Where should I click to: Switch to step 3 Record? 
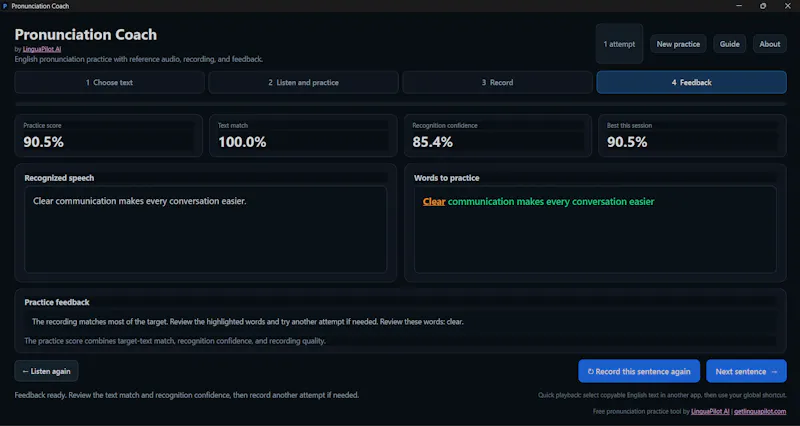[x=497, y=82]
